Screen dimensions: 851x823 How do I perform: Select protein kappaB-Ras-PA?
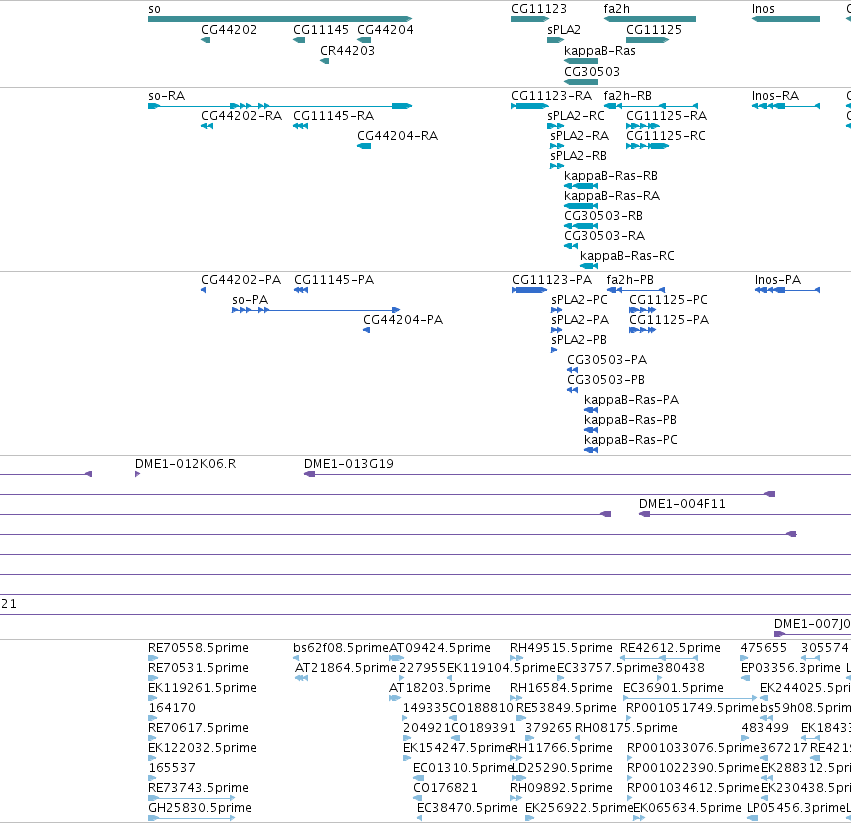pyautogui.click(x=632, y=400)
